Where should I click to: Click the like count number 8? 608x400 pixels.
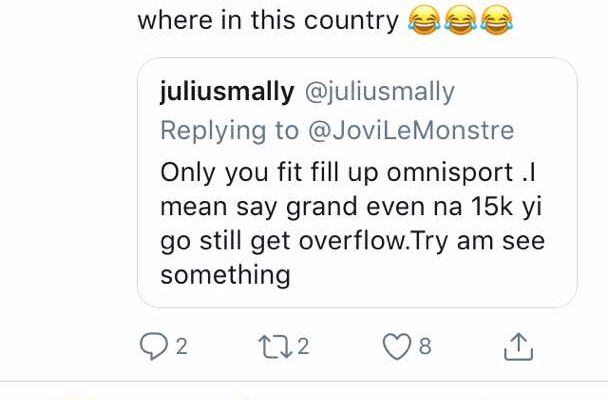pos(424,347)
